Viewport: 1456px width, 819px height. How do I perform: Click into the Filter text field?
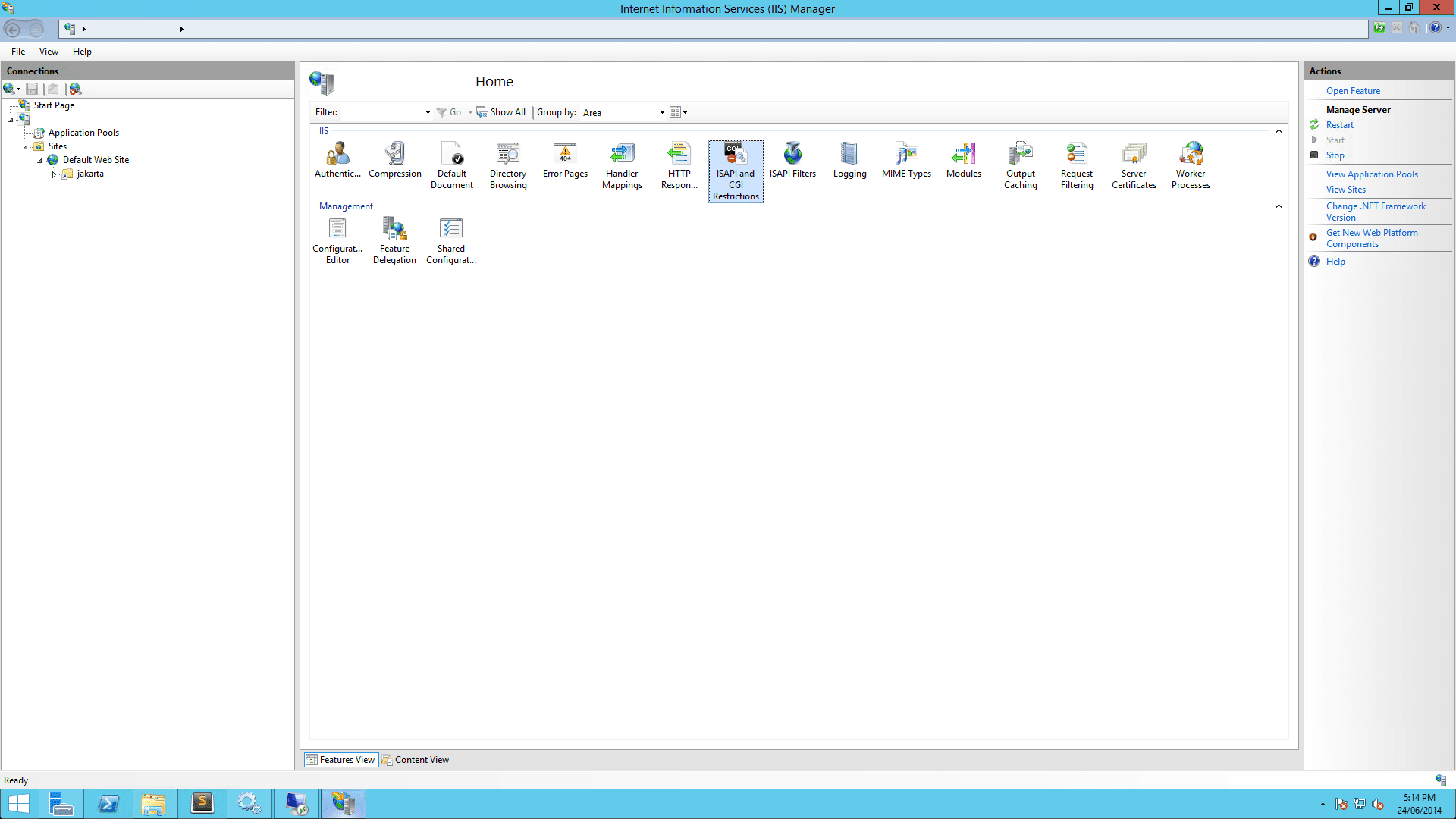point(381,113)
